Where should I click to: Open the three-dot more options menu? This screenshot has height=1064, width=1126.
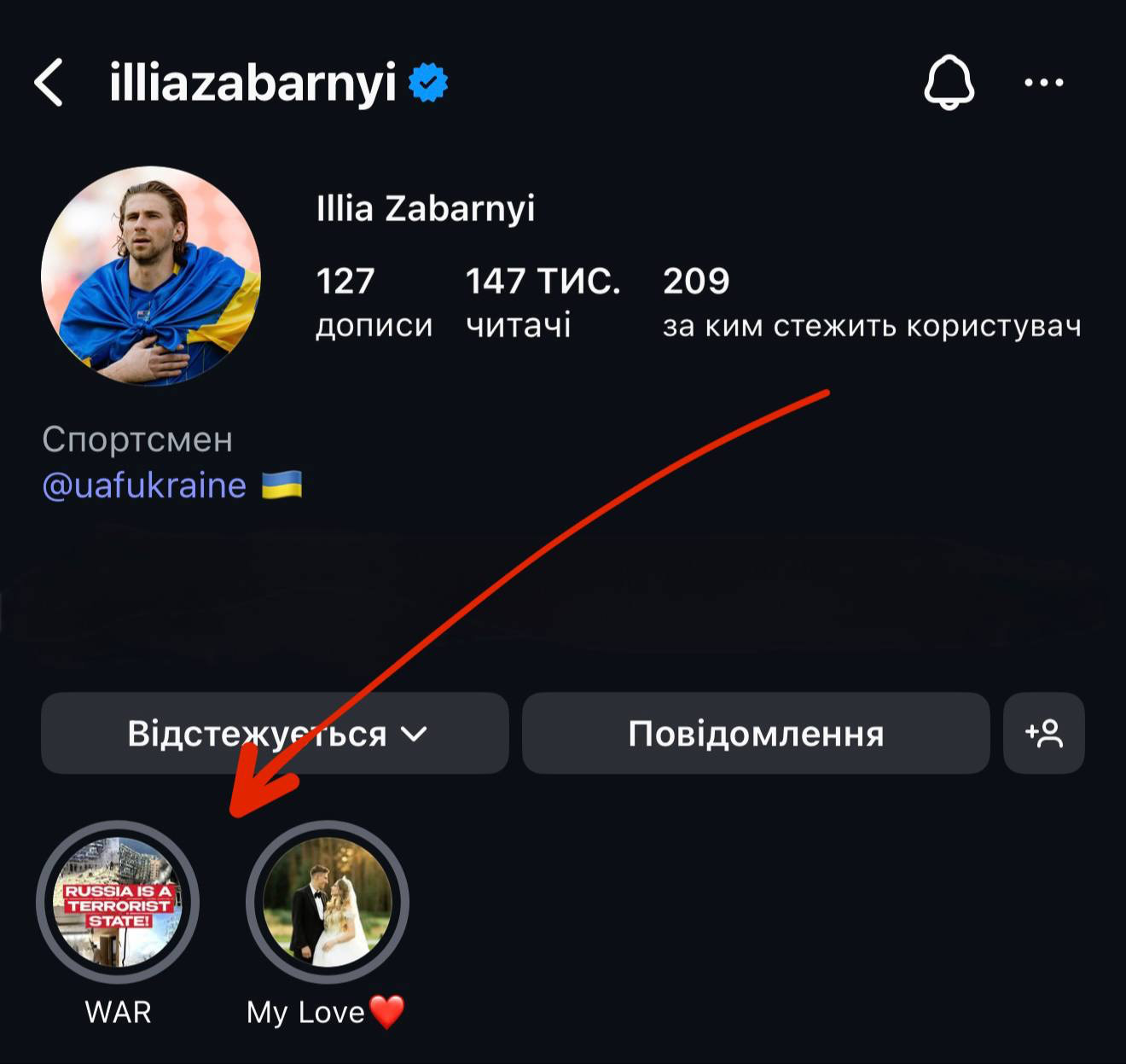pos(1044,83)
